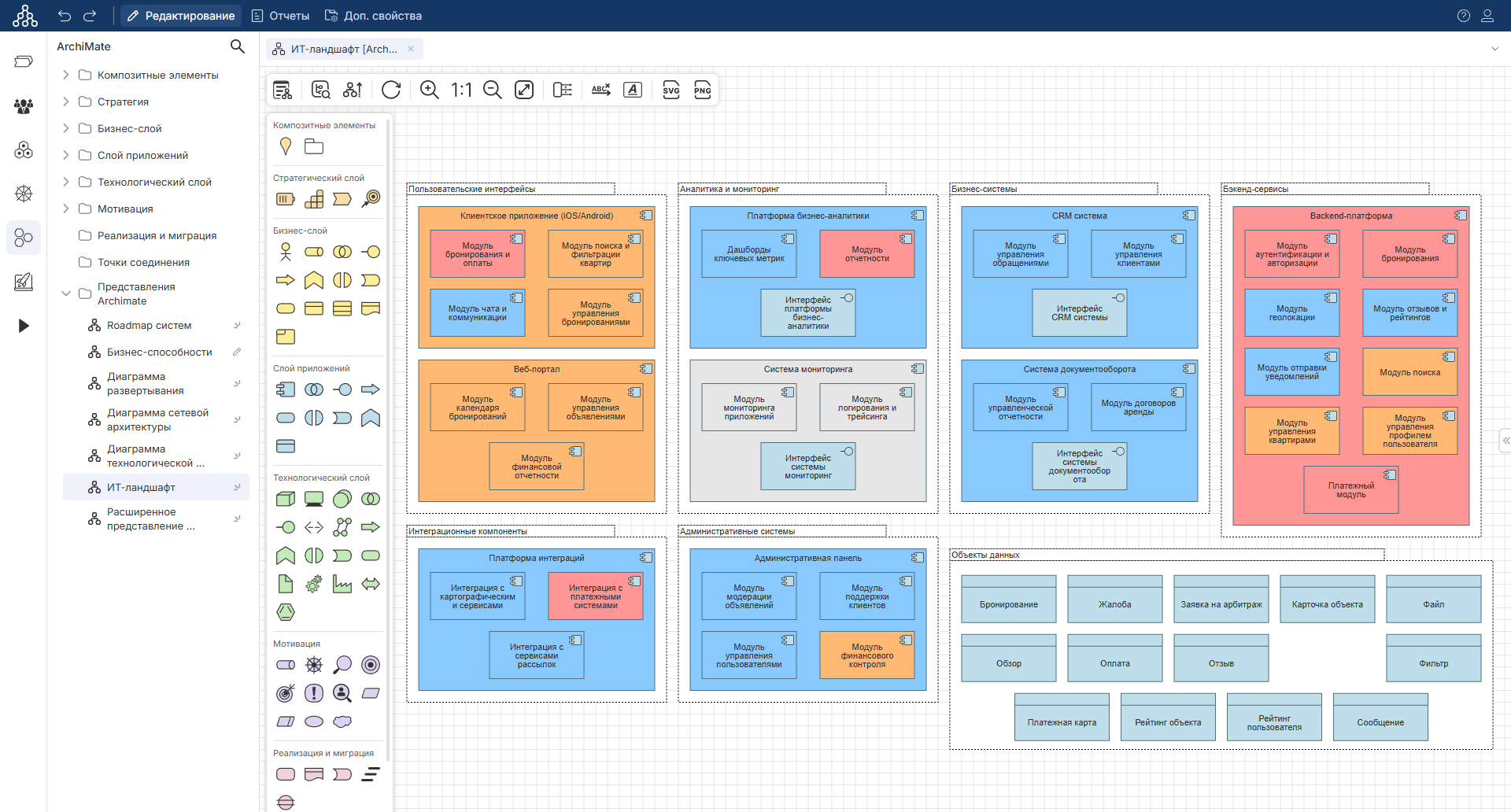Switch to Редактирование mode

181,16
